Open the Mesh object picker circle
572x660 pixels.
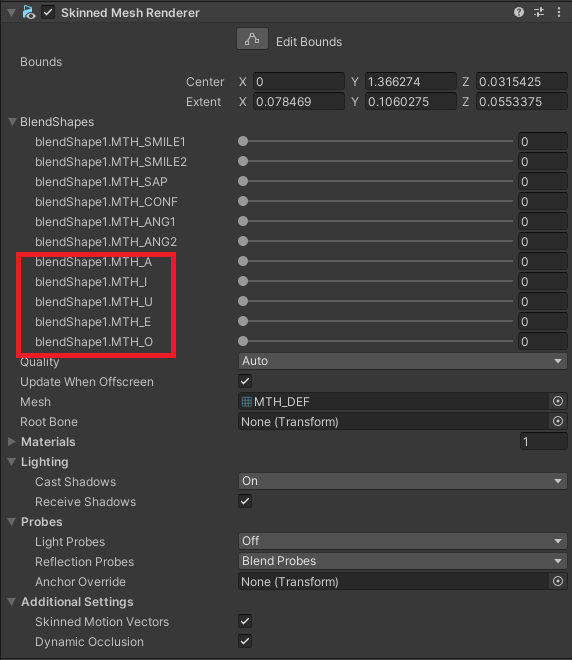click(558, 401)
